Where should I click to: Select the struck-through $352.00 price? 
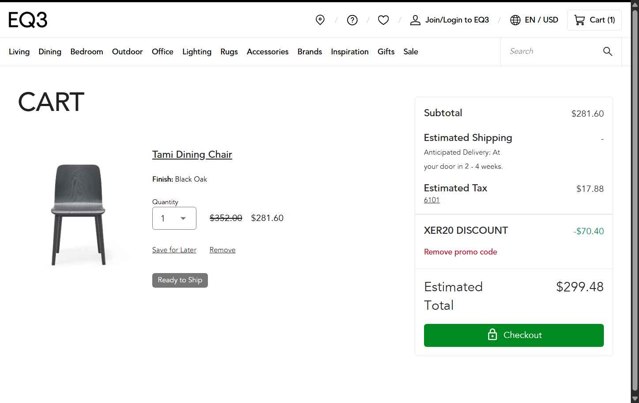coord(226,218)
